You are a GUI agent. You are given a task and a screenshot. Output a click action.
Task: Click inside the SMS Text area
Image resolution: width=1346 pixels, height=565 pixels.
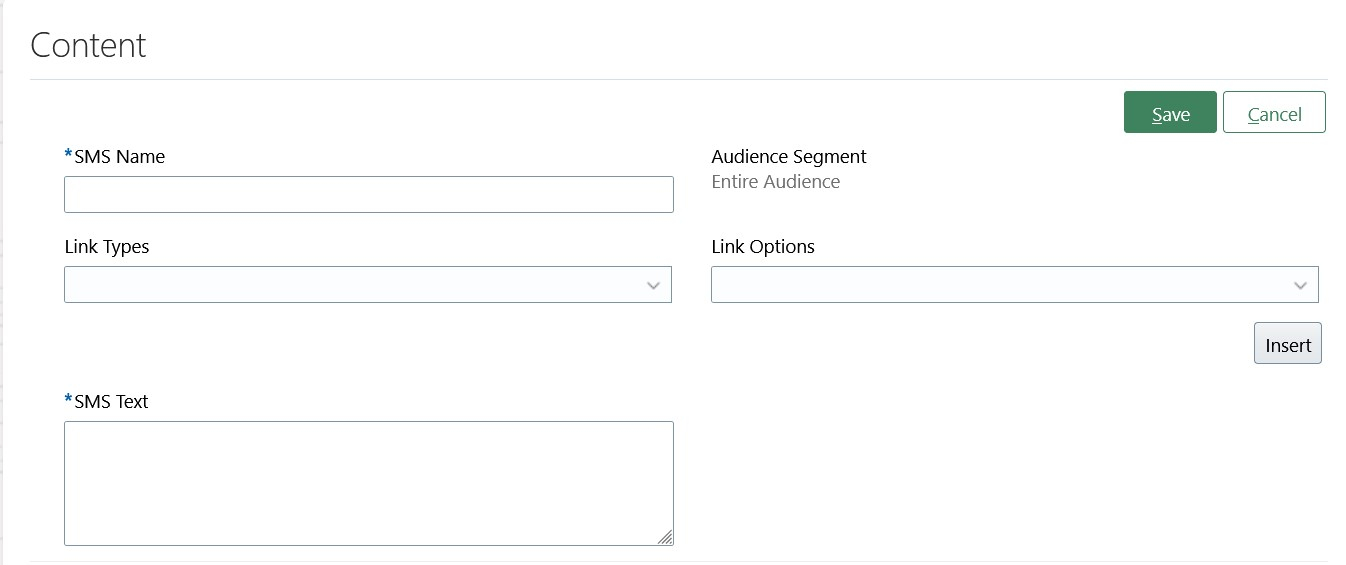368,483
